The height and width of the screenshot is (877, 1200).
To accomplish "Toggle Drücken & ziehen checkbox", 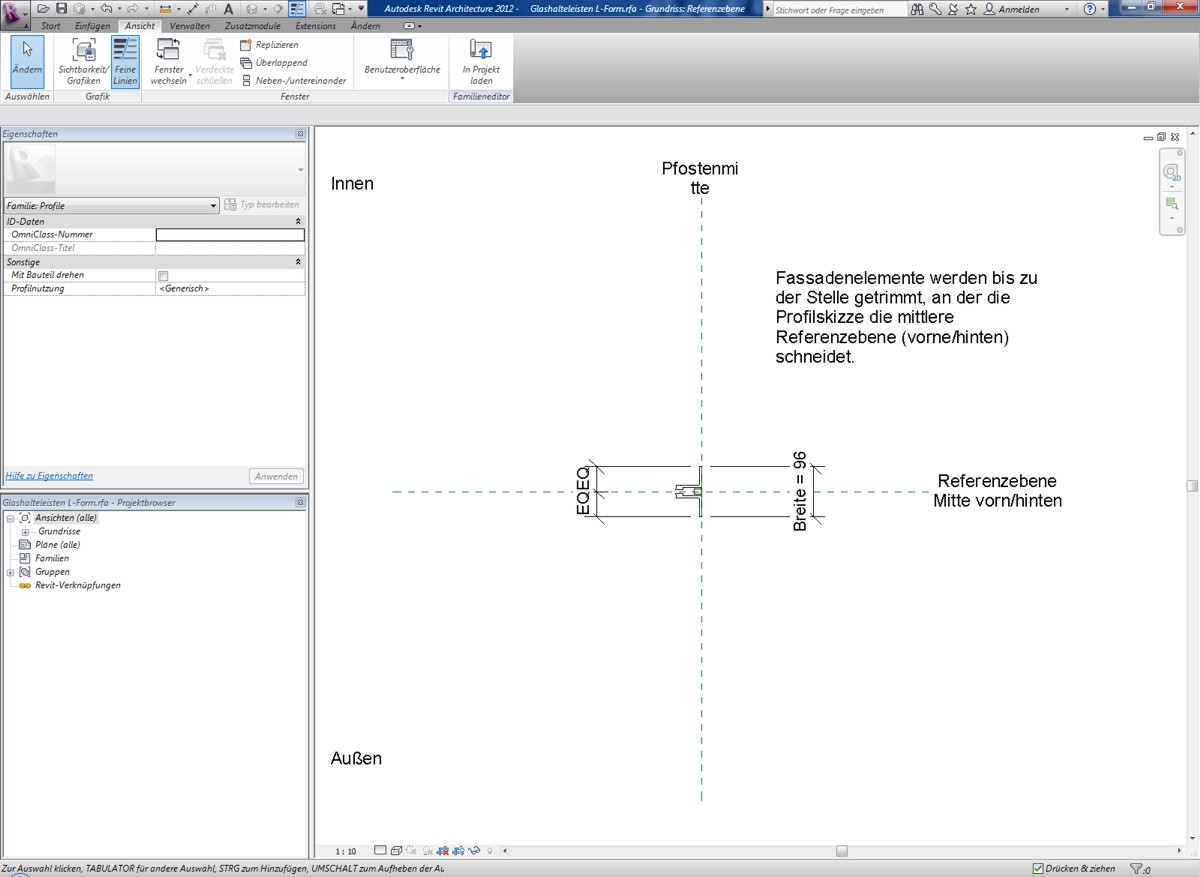I will (1037, 869).
